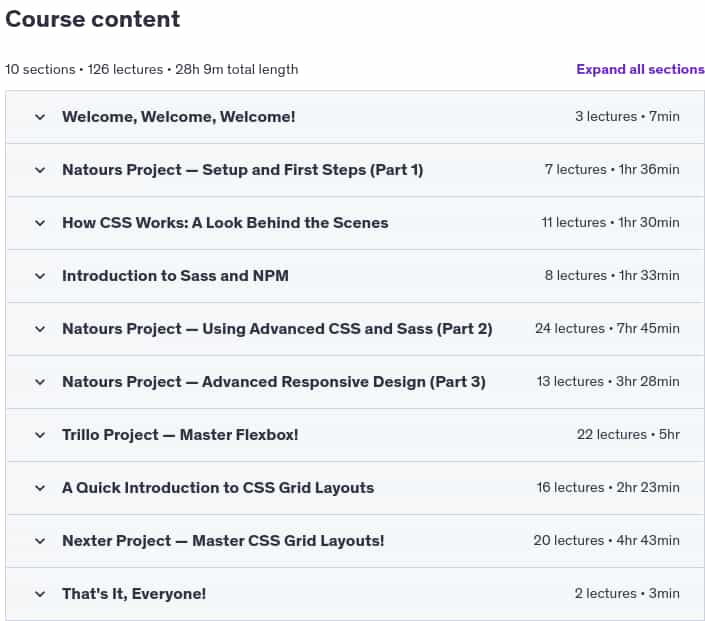The width and height of the screenshot is (705, 621).
Task: Select 'That's It, Everyone!' section title
Action: (134, 594)
